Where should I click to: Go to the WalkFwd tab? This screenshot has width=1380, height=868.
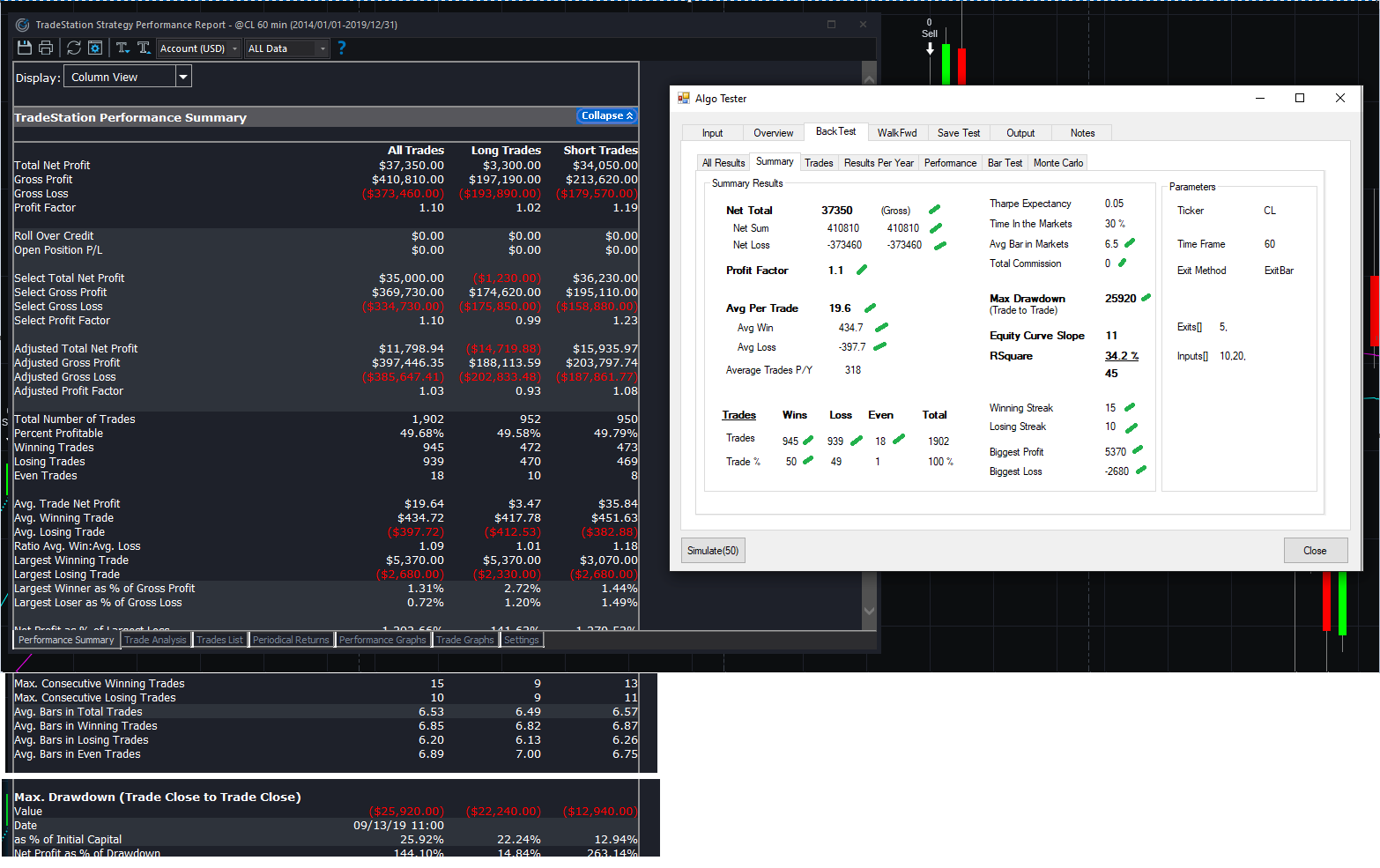pos(896,133)
